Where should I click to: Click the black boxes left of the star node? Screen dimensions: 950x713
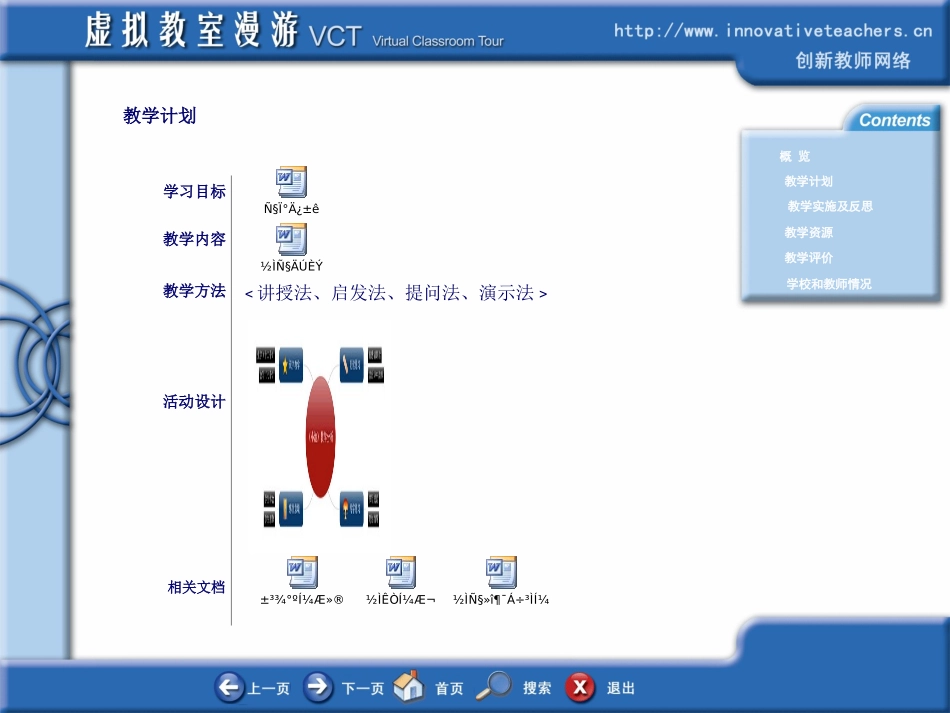point(265,365)
